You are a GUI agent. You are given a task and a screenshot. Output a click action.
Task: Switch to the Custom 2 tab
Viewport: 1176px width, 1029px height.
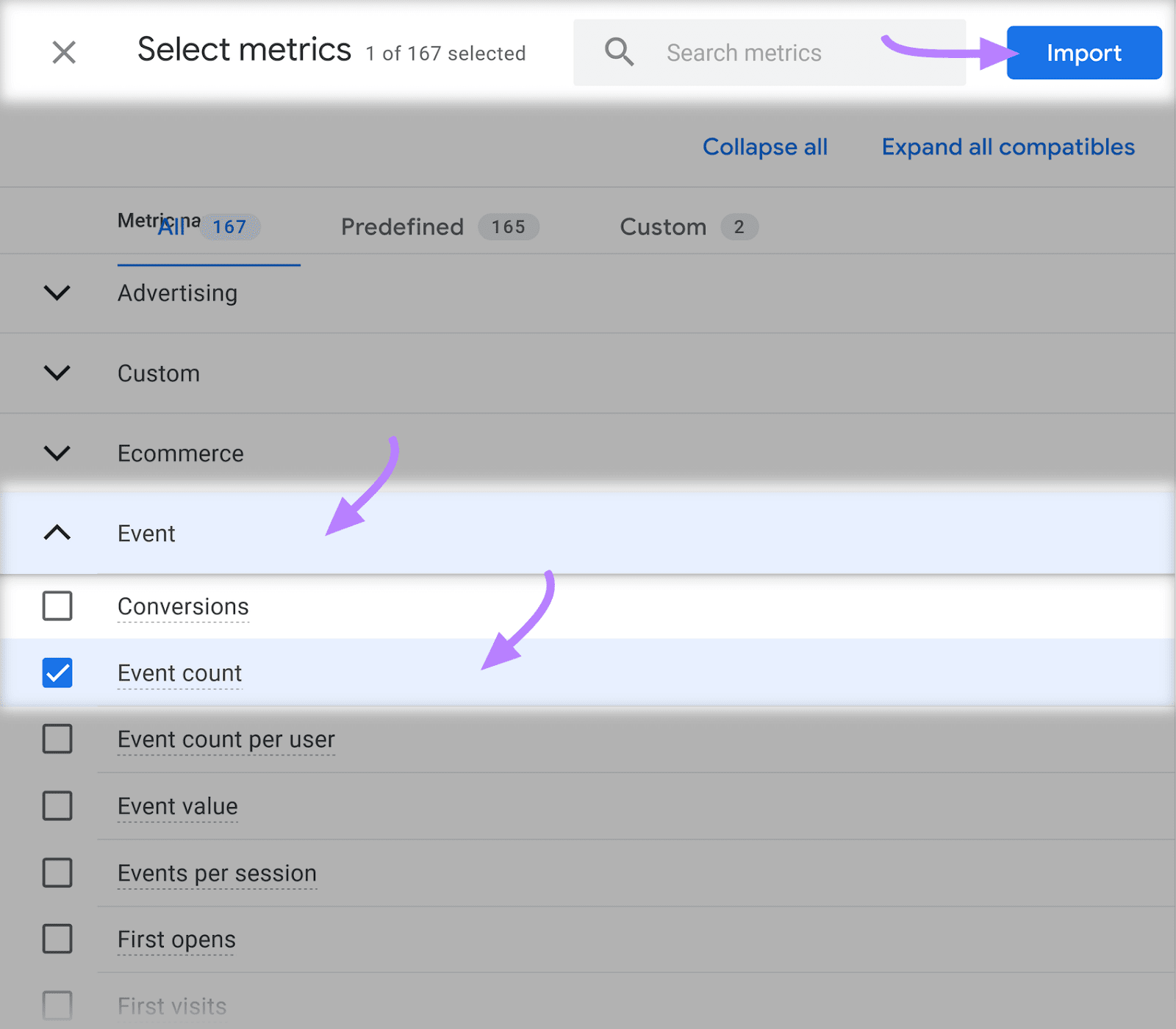click(687, 227)
